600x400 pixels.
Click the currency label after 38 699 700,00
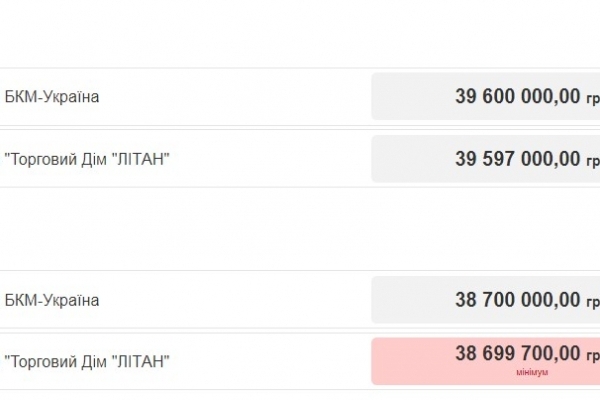592,355
